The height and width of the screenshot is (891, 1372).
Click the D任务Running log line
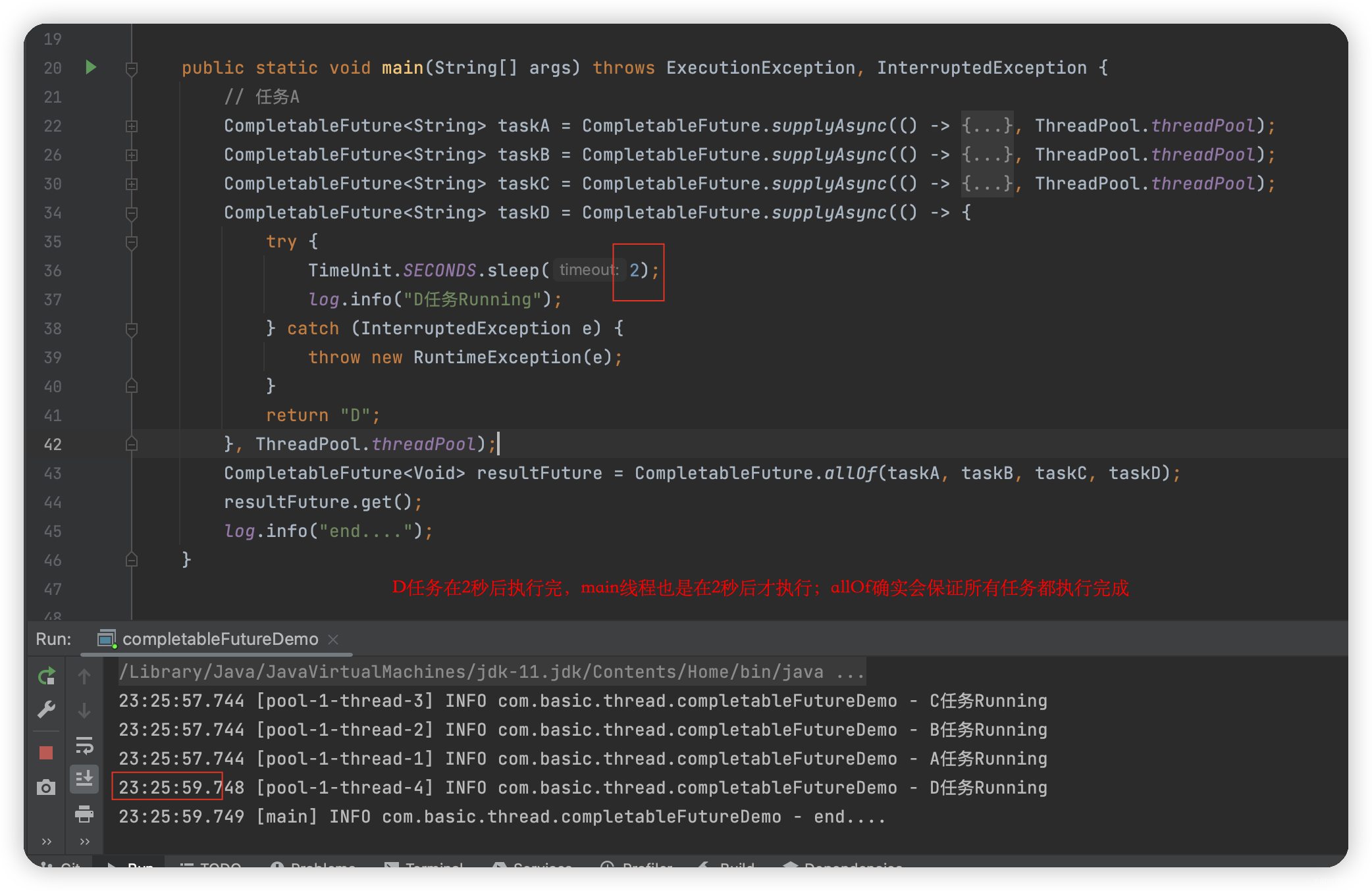(583, 788)
